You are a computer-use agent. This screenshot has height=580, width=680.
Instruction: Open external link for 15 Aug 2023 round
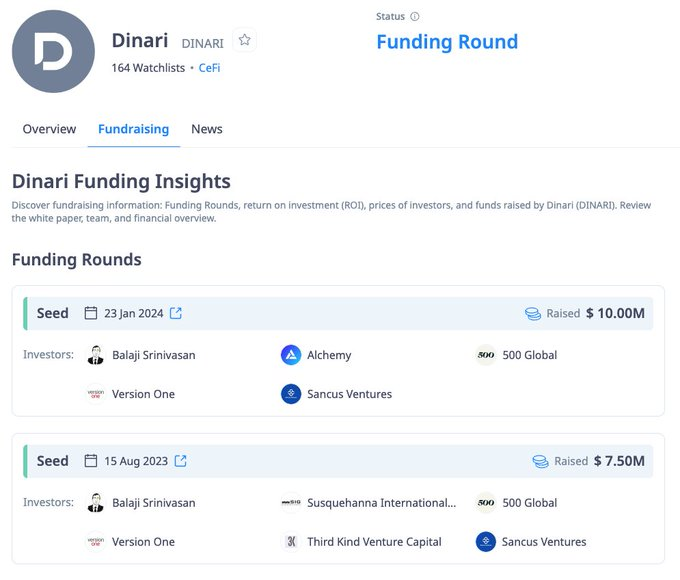(x=180, y=461)
